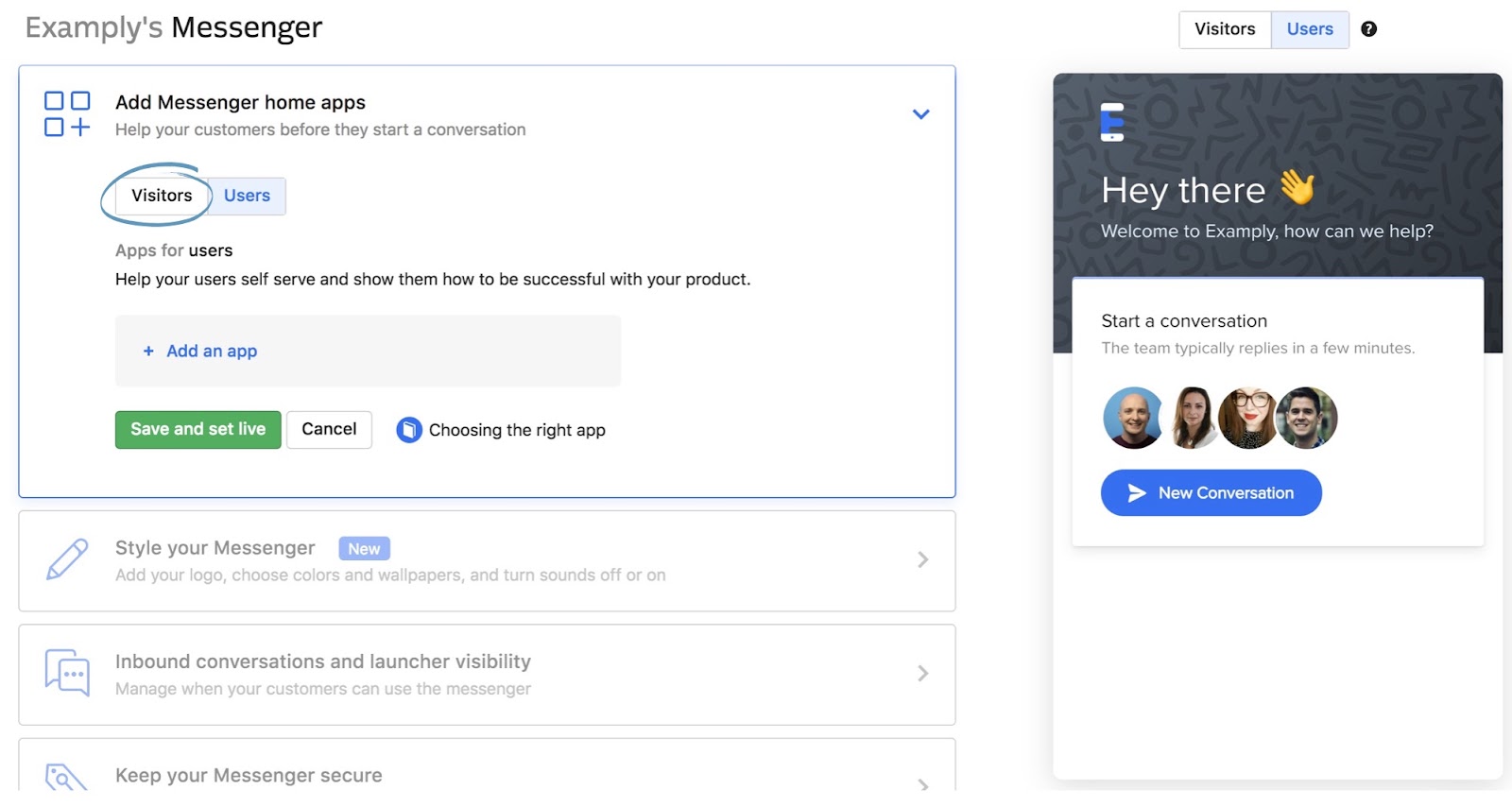Click the Messenger home apps grid icon
The height and width of the screenshot is (807, 1512).
pyautogui.click(x=67, y=113)
